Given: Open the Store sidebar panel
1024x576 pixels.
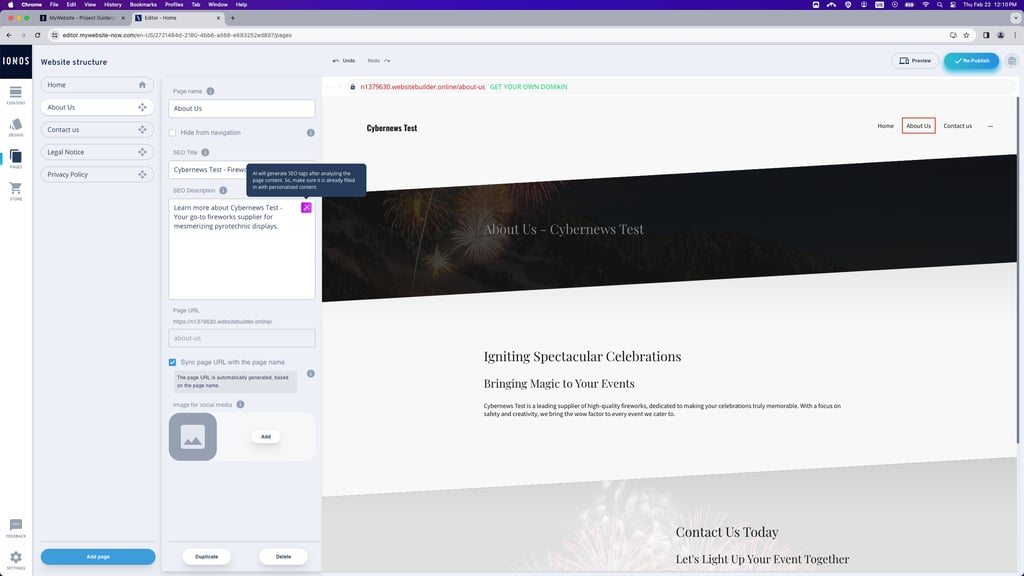Looking at the screenshot, I should click(x=16, y=191).
